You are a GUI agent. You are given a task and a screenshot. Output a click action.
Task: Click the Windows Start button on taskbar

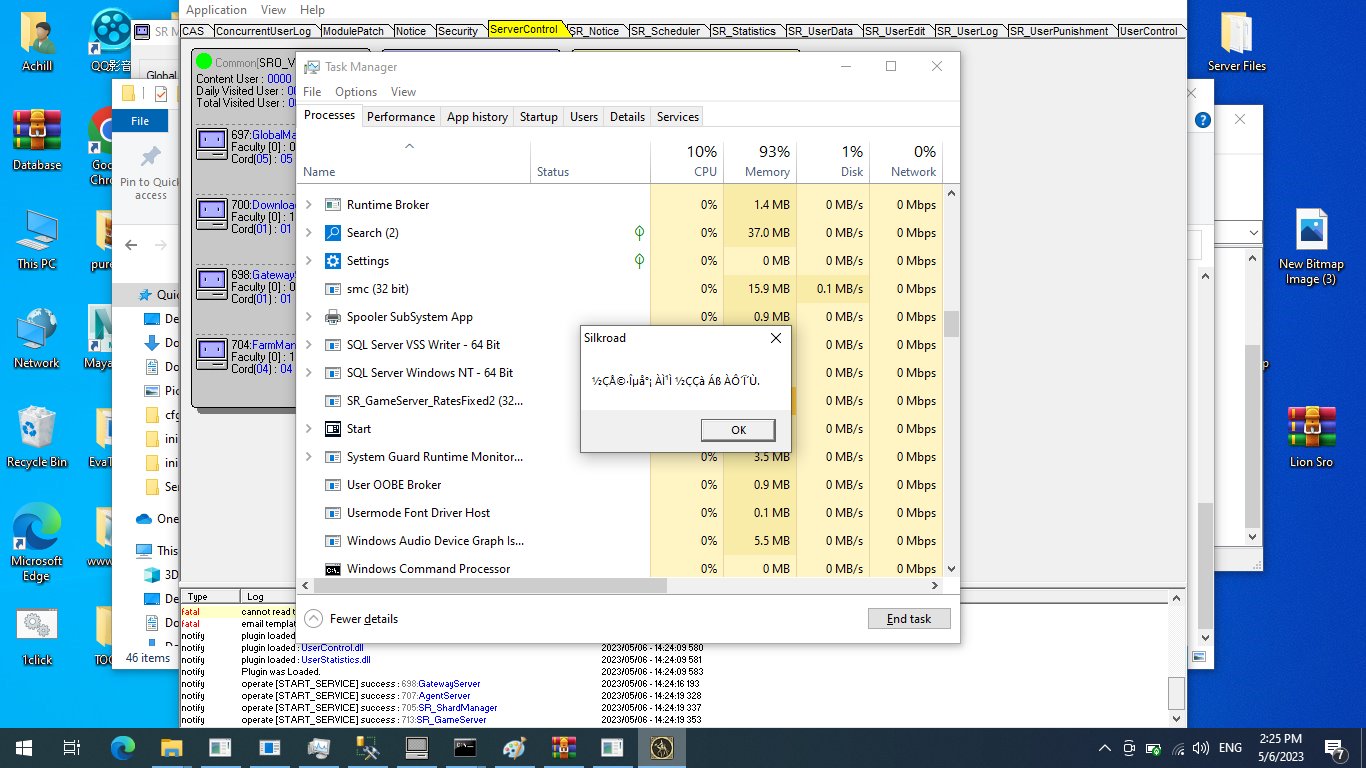point(23,747)
